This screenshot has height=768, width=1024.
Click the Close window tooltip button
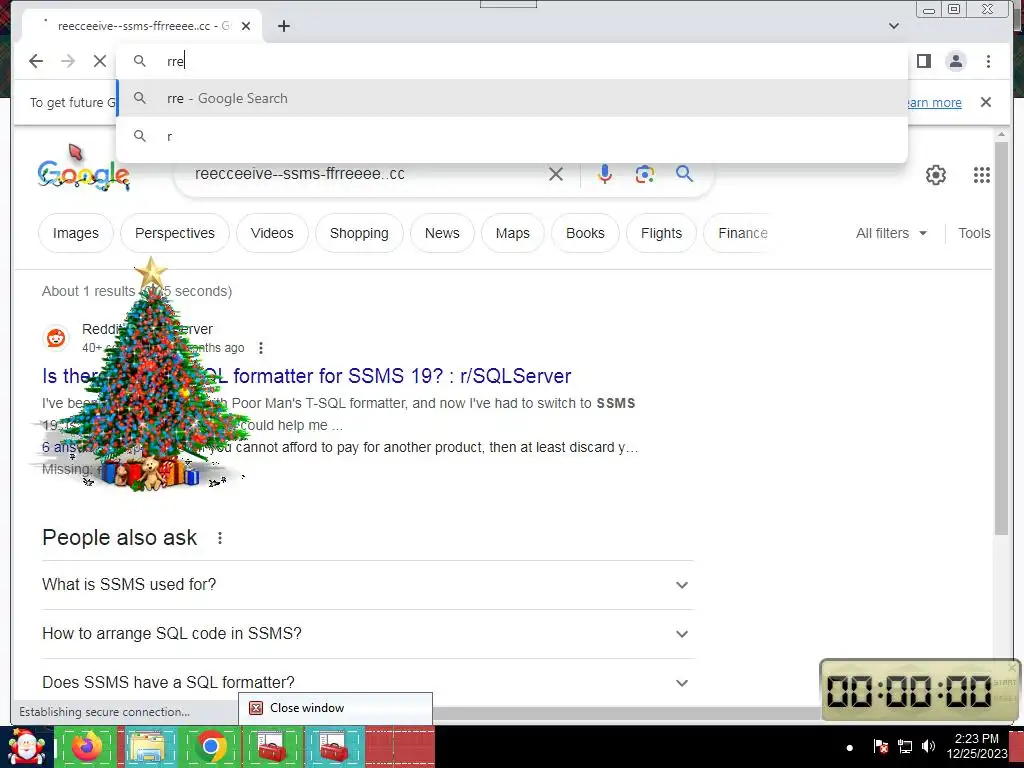point(335,708)
